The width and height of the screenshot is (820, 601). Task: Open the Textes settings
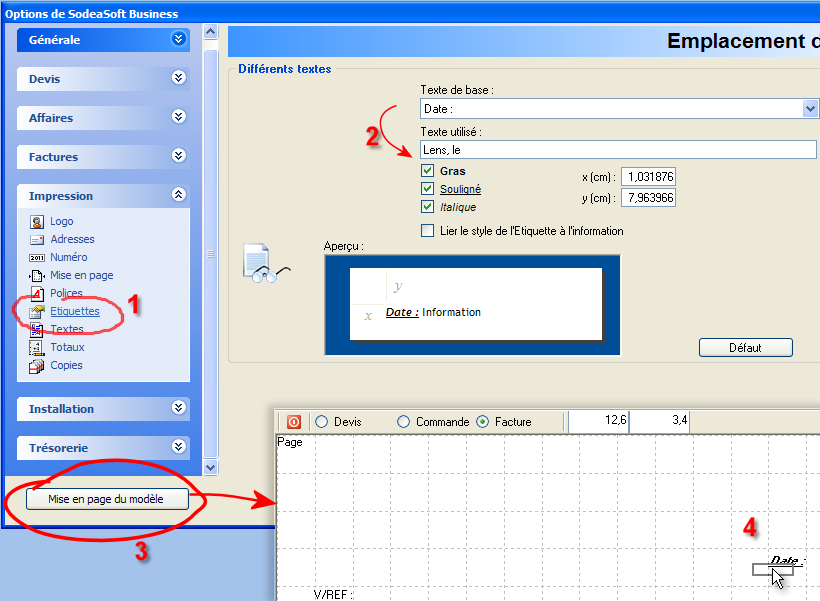pos(67,329)
